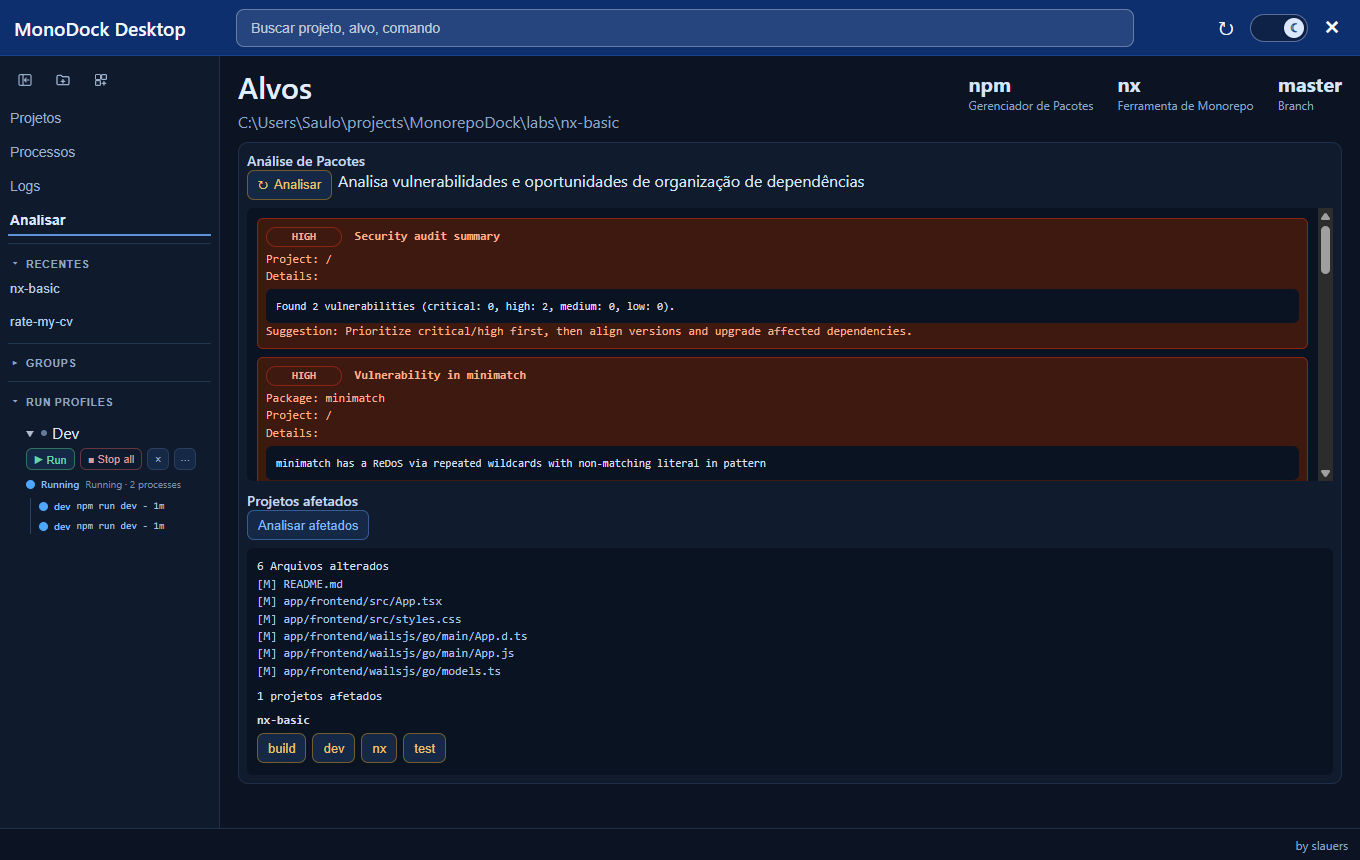Click the scrollbar down arrow in audit results
1360x860 pixels.
point(1326,473)
